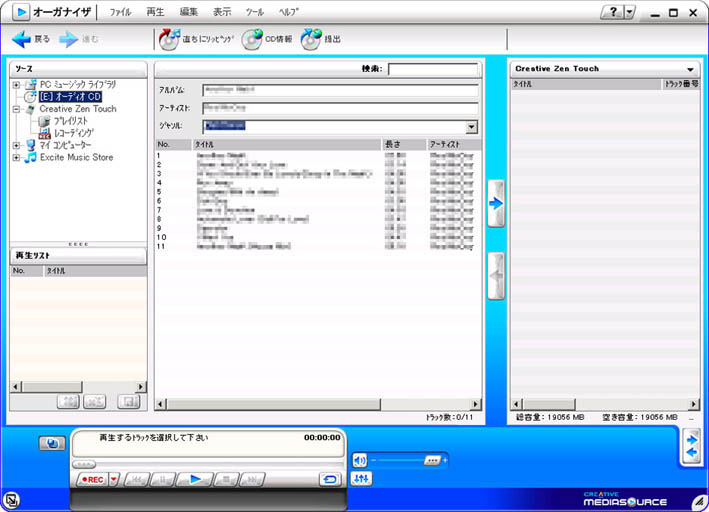
Task: Toggle the repeat playback button
Action: click(x=330, y=480)
